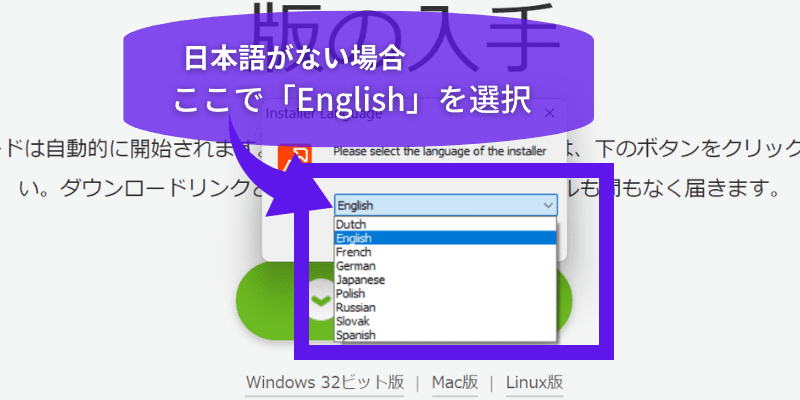Open the Windows 32ビット版 download link

[325, 382]
